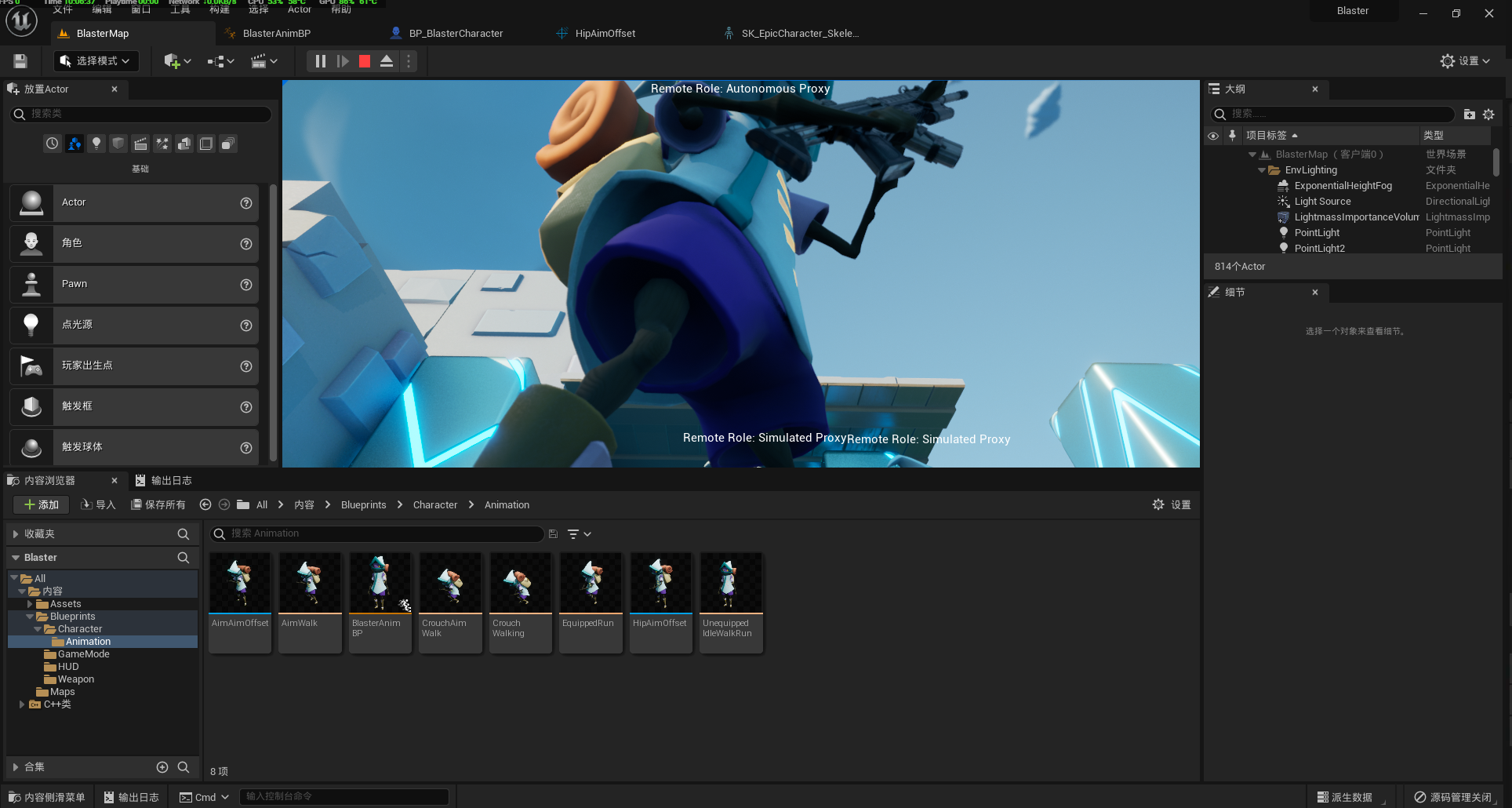Open the 选择模式 mode dropdown
Viewport: 1512px width, 808px height.
click(96, 61)
